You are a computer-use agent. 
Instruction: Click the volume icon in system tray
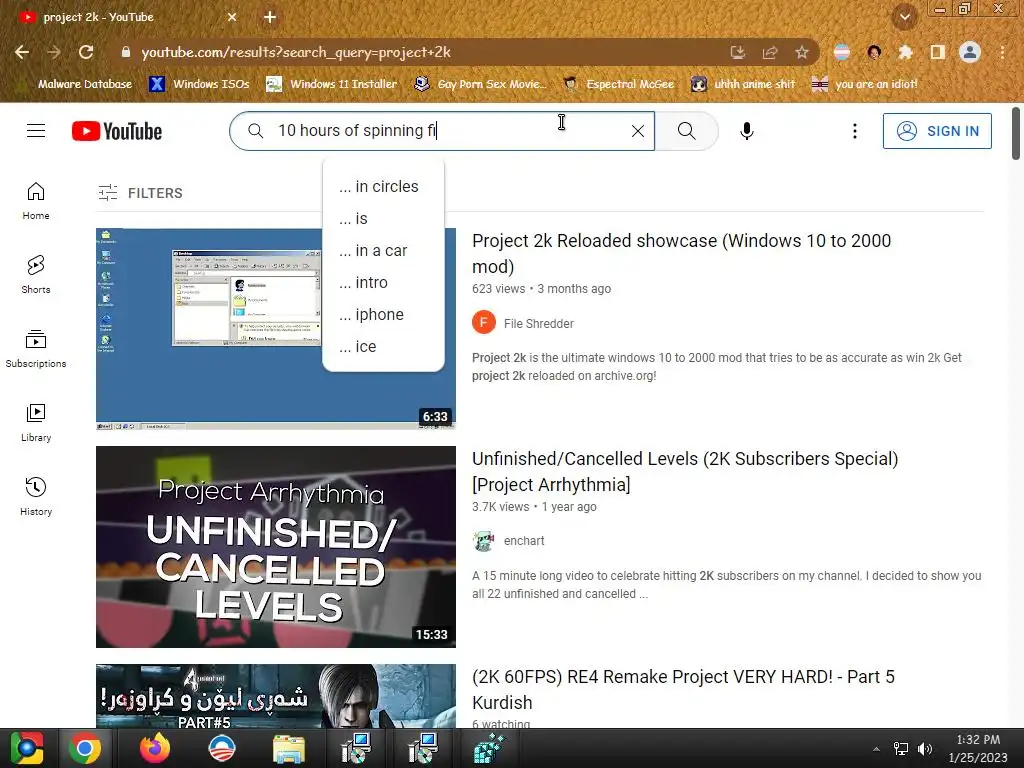[925, 749]
